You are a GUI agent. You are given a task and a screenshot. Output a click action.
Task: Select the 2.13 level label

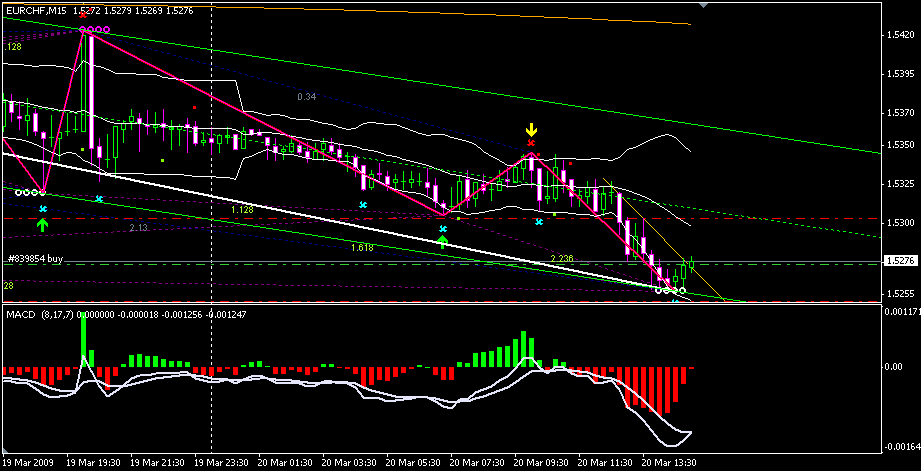coord(138,228)
